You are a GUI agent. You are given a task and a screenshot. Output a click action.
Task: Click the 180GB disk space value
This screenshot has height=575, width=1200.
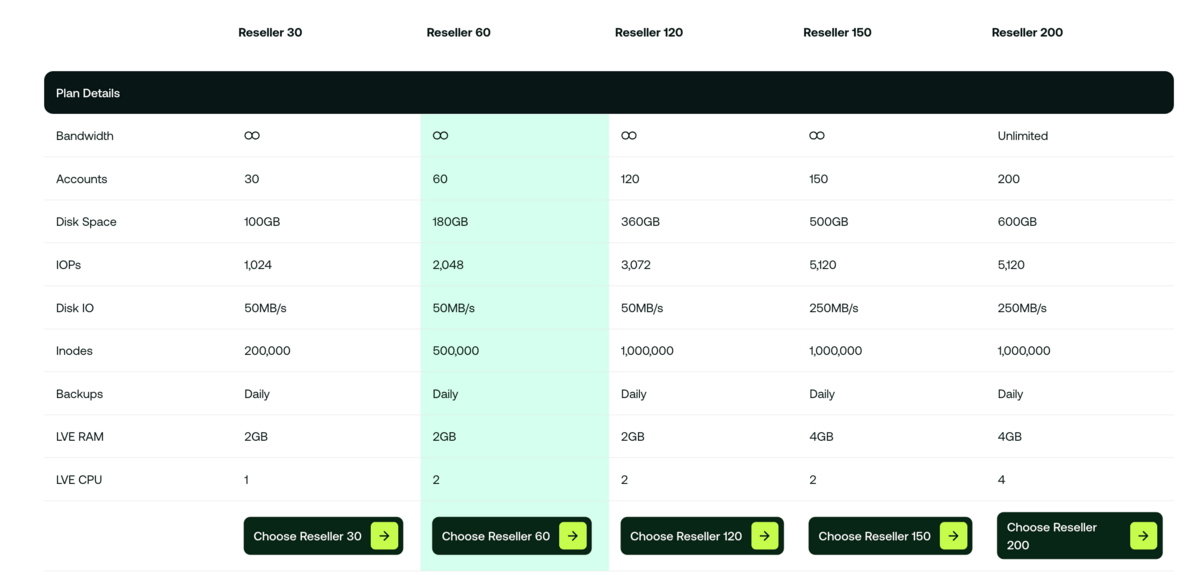tap(450, 222)
